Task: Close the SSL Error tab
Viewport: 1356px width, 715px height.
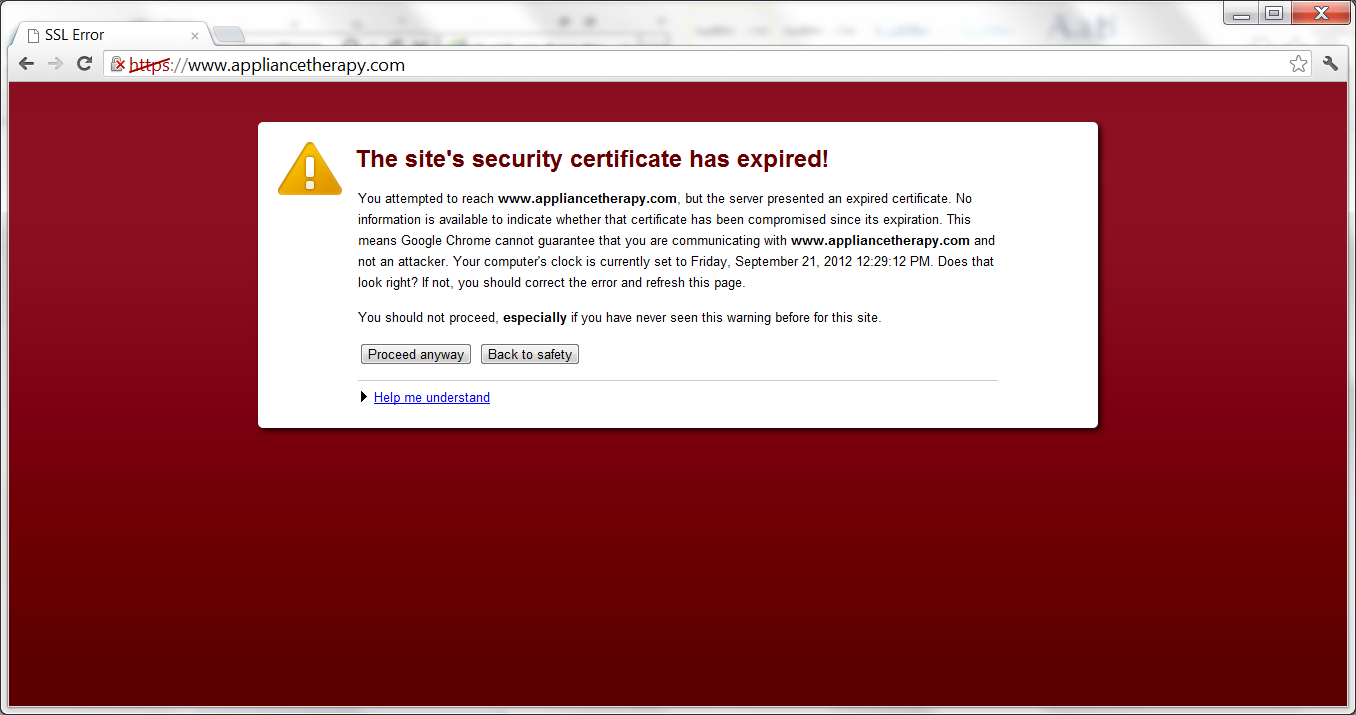Action: (195, 34)
